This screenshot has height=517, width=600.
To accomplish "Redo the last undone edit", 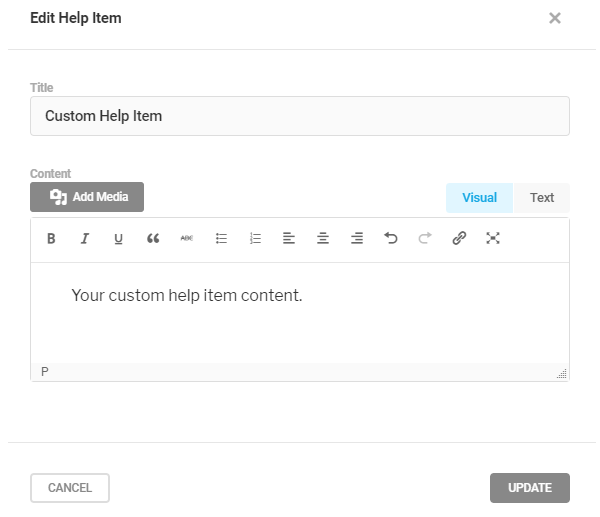I will coord(425,238).
